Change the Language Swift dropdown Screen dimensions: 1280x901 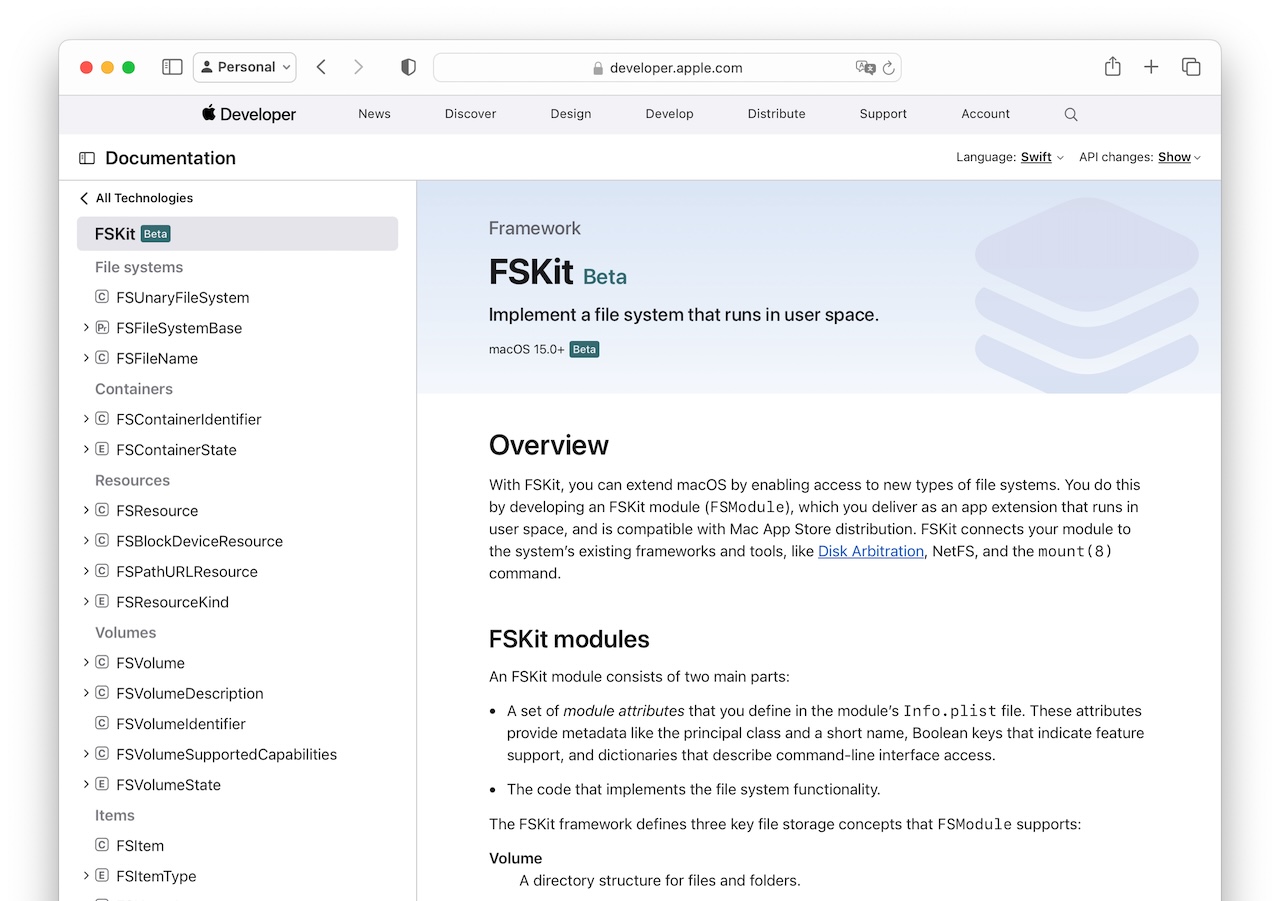tap(1042, 157)
